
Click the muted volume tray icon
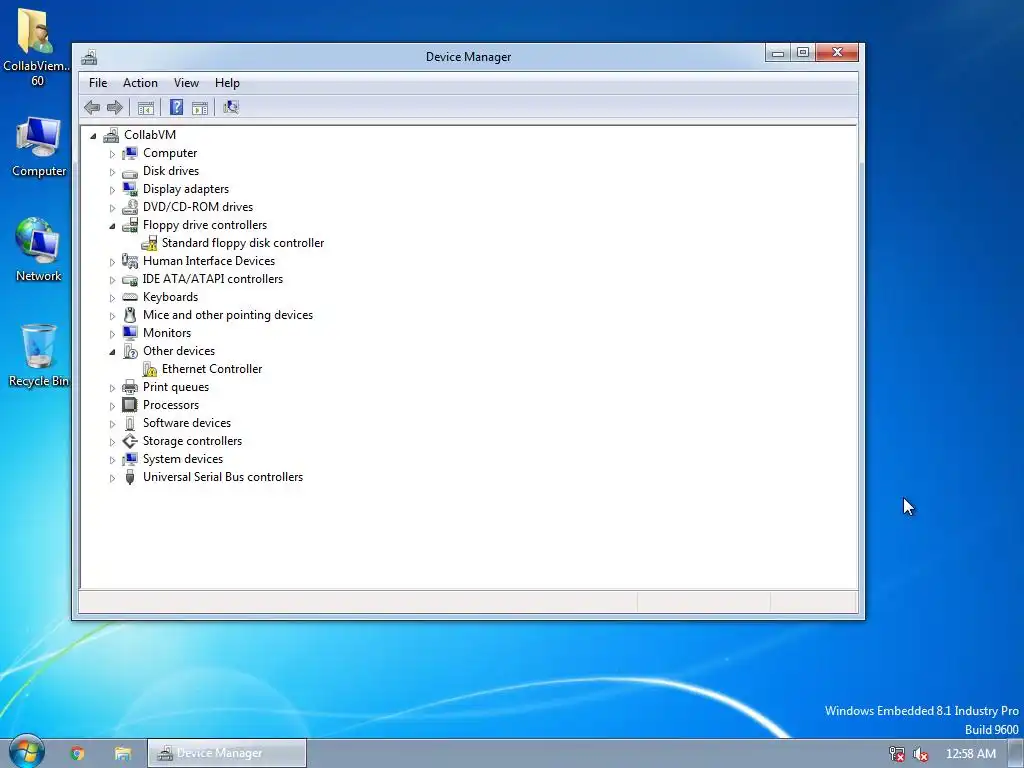[x=921, y=754]
